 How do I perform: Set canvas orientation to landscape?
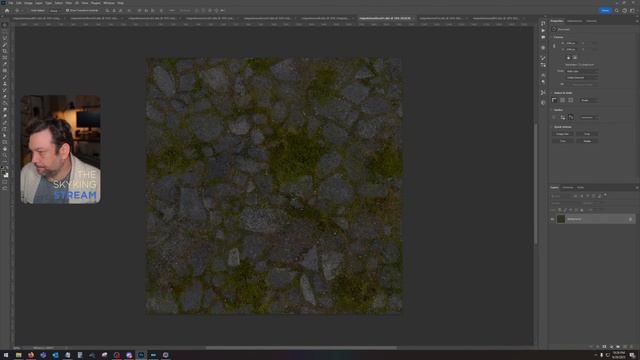point(575,58)
